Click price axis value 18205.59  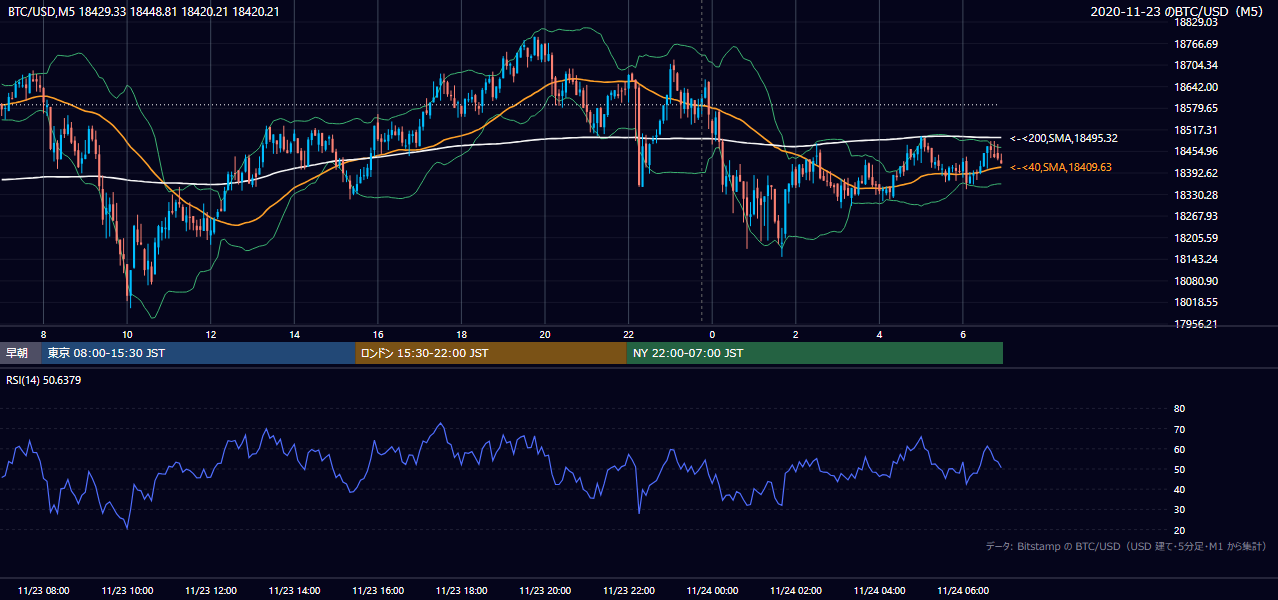click(1196, 238)
